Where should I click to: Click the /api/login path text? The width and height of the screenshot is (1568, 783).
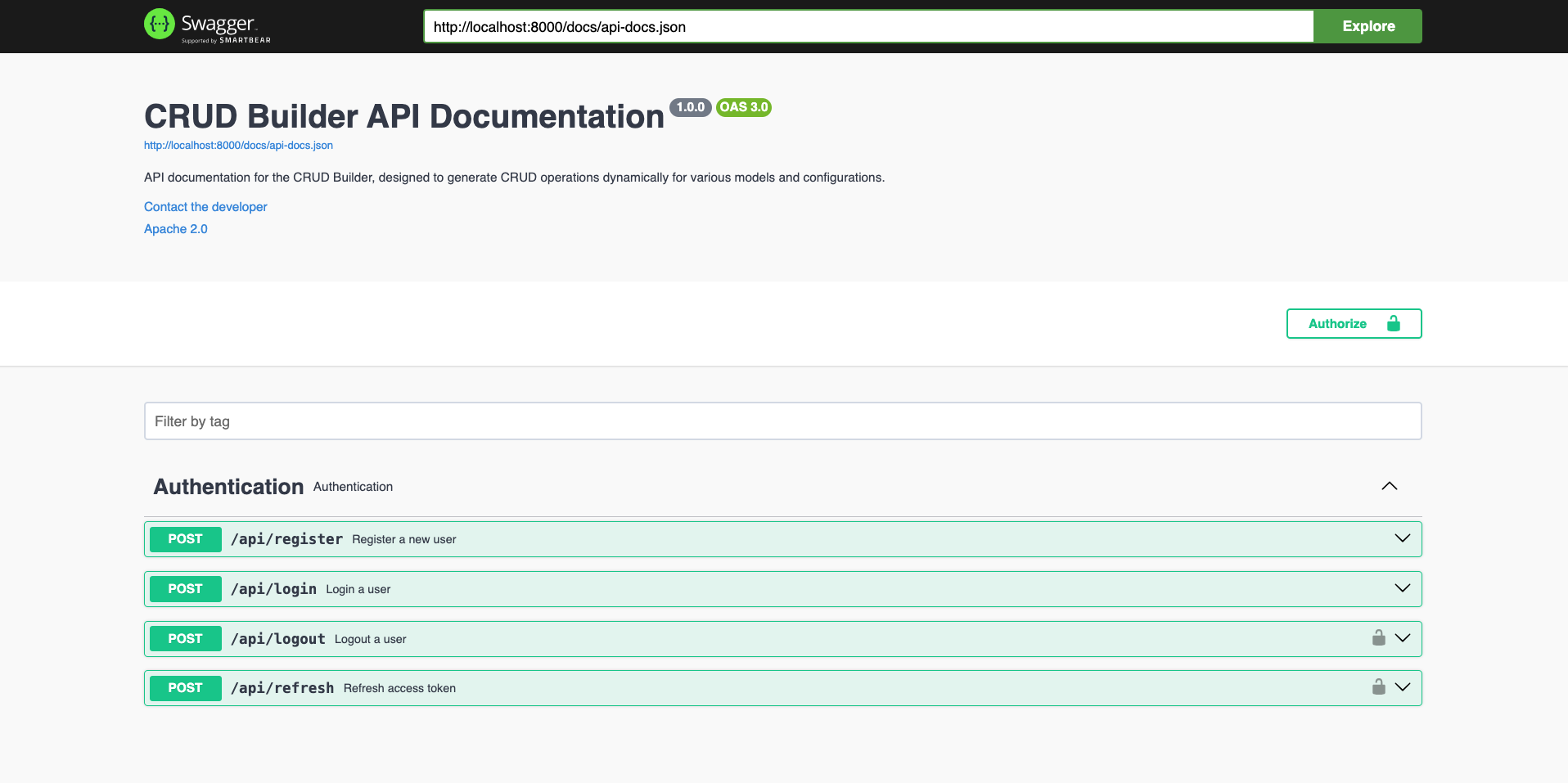point(273,589)
